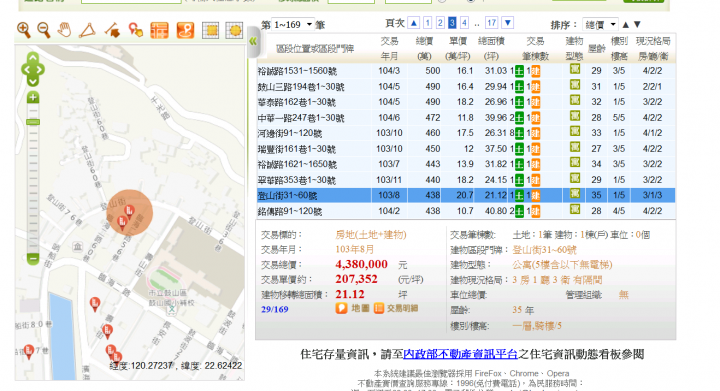Viewport: 720px width, 391px height.
Task: Click the 屋齡 column header
Action: coord(596,49)
